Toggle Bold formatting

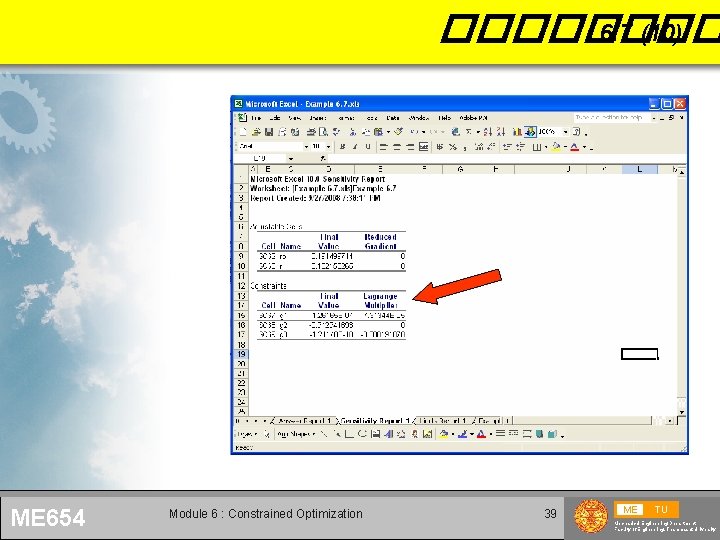(343, 146)
